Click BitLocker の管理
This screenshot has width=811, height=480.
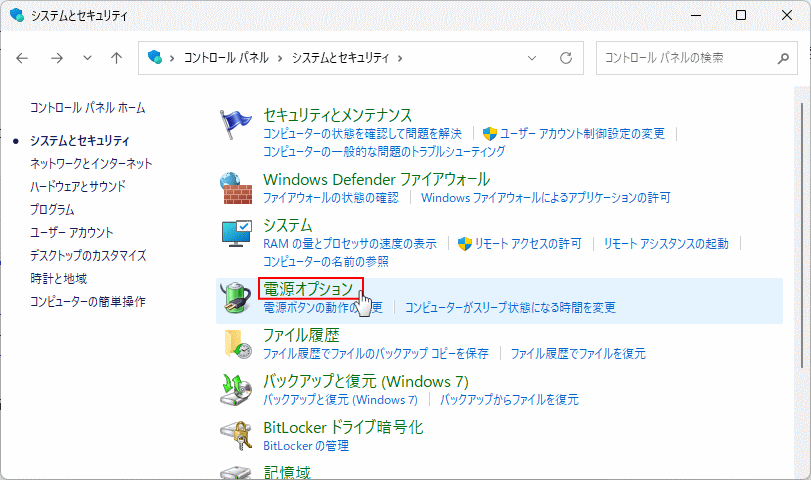point(306,446)
